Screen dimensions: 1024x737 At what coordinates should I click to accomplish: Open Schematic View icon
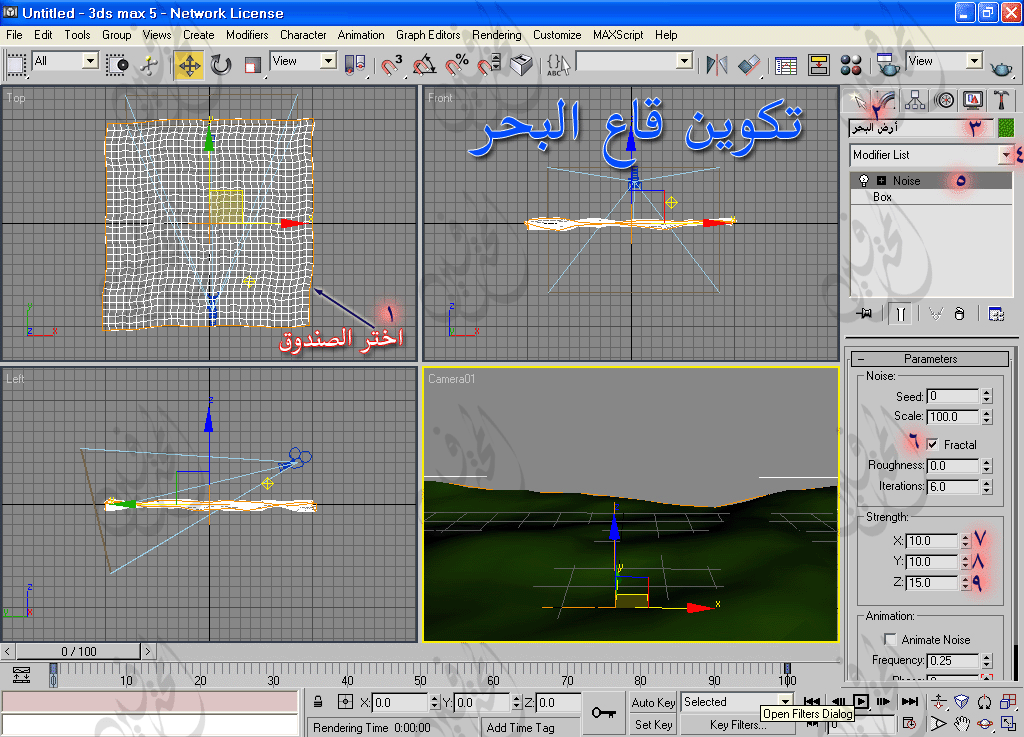pyautogui.click(x=818, y=65)
